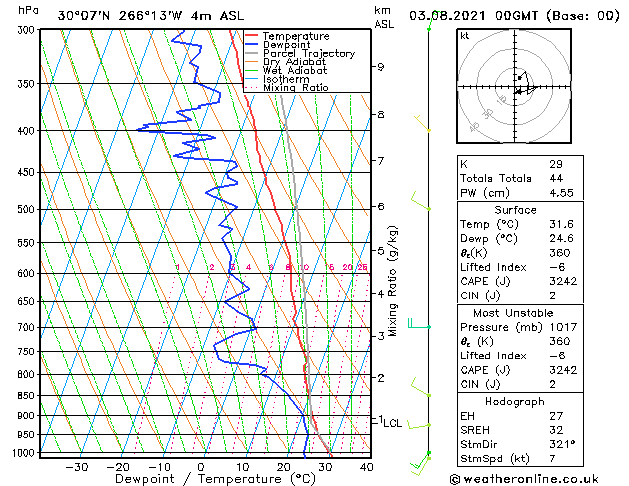The image size is (629, 486).
Task: Click the Surface section heading
Action: 515,210
